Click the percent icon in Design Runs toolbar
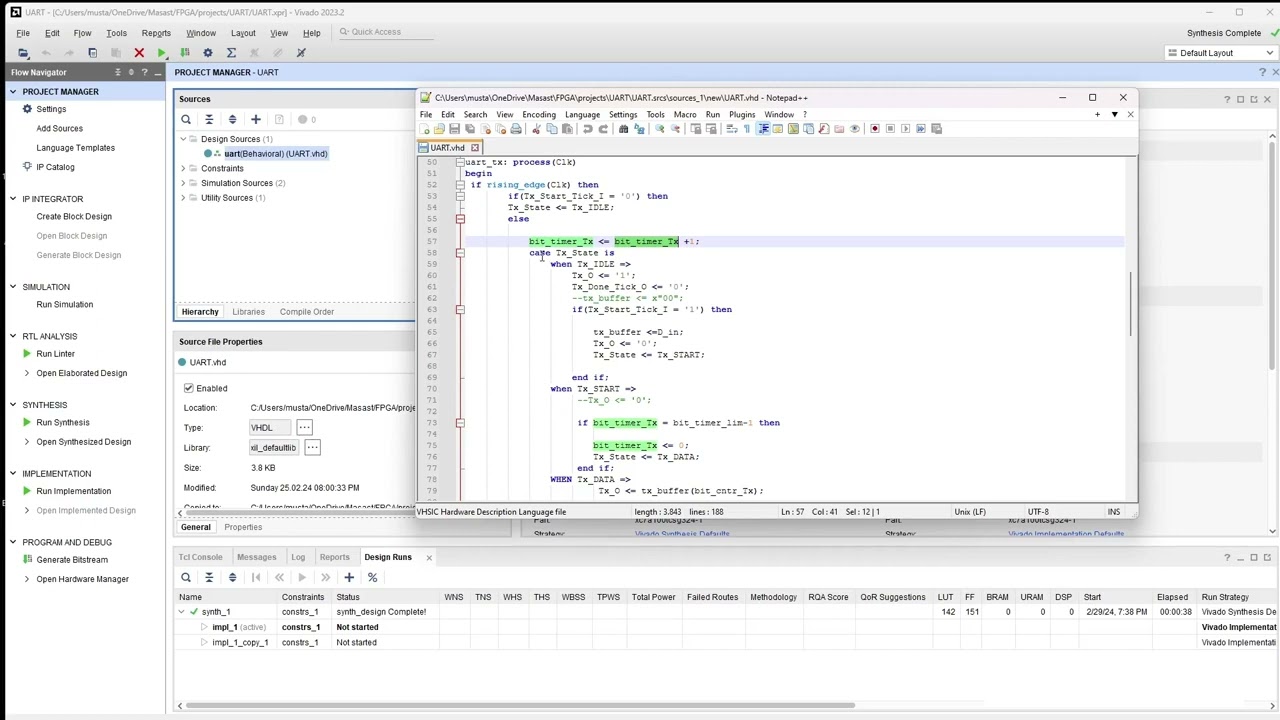 [372, 577]
